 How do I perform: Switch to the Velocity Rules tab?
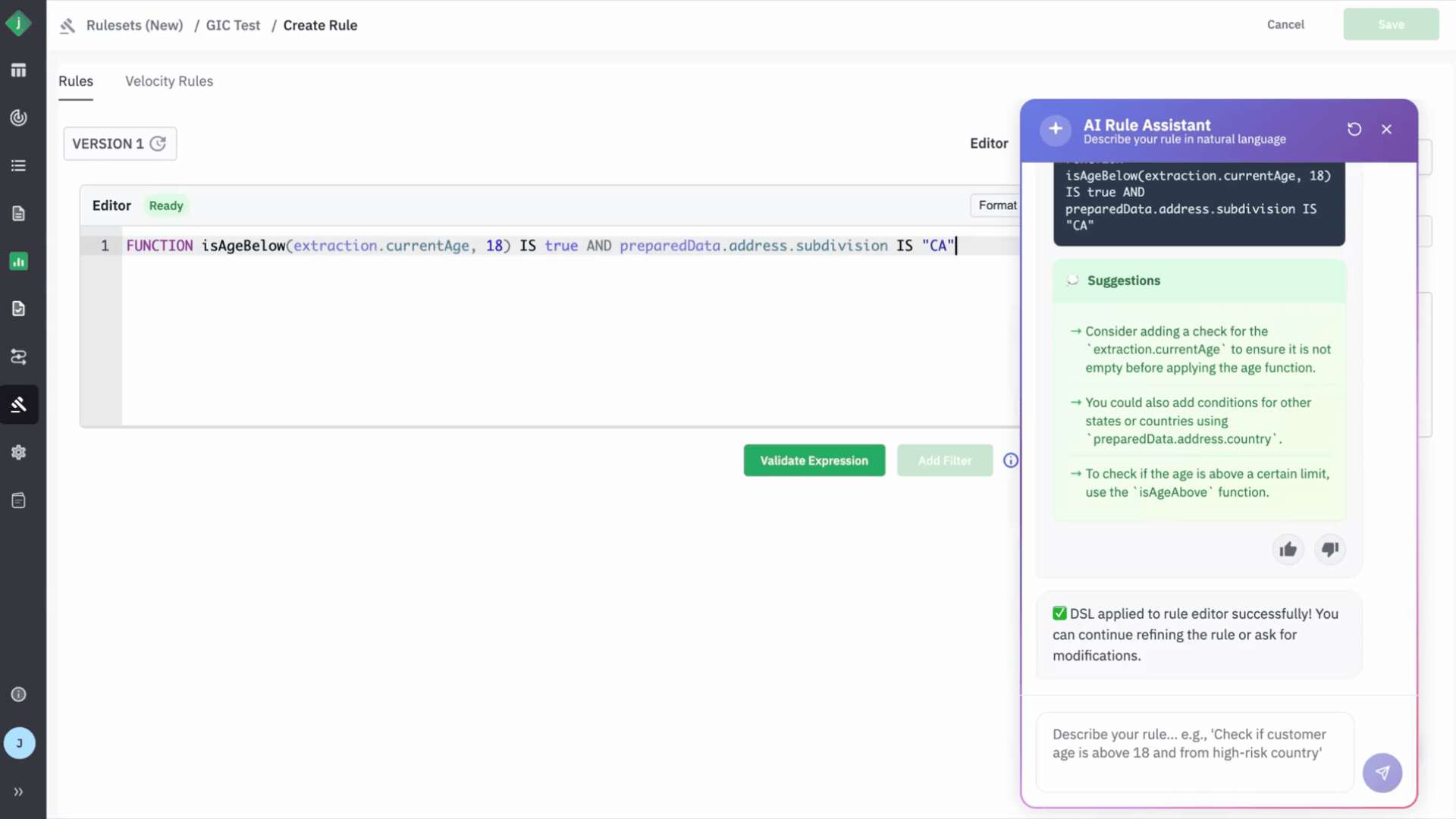coord(169,81)
